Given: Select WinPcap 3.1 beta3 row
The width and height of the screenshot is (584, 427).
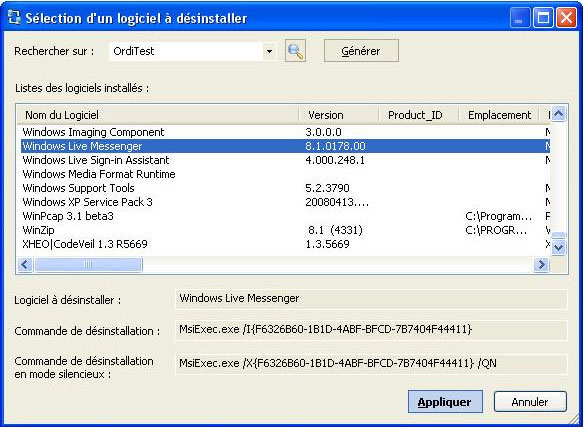Looking at the screenshot, I should [x=285, y=216].
